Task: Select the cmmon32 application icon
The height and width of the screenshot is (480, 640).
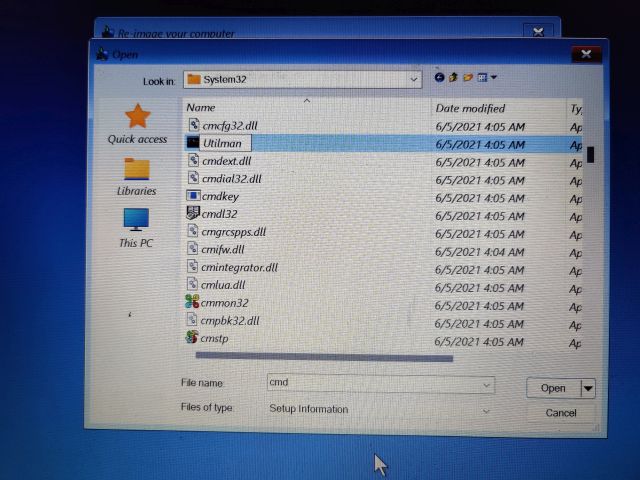Action: (x=192, y=302)
